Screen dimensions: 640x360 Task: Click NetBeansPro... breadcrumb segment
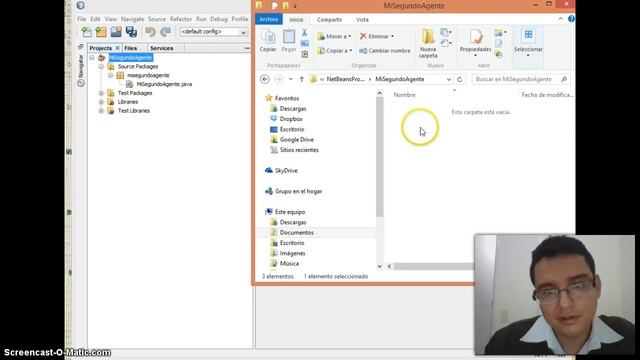click(345, 79)
